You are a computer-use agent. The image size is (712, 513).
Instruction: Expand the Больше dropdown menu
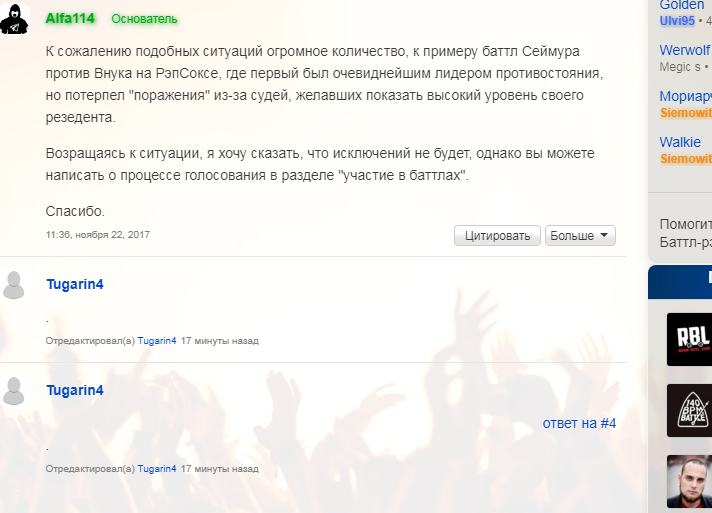coord(580,236)
